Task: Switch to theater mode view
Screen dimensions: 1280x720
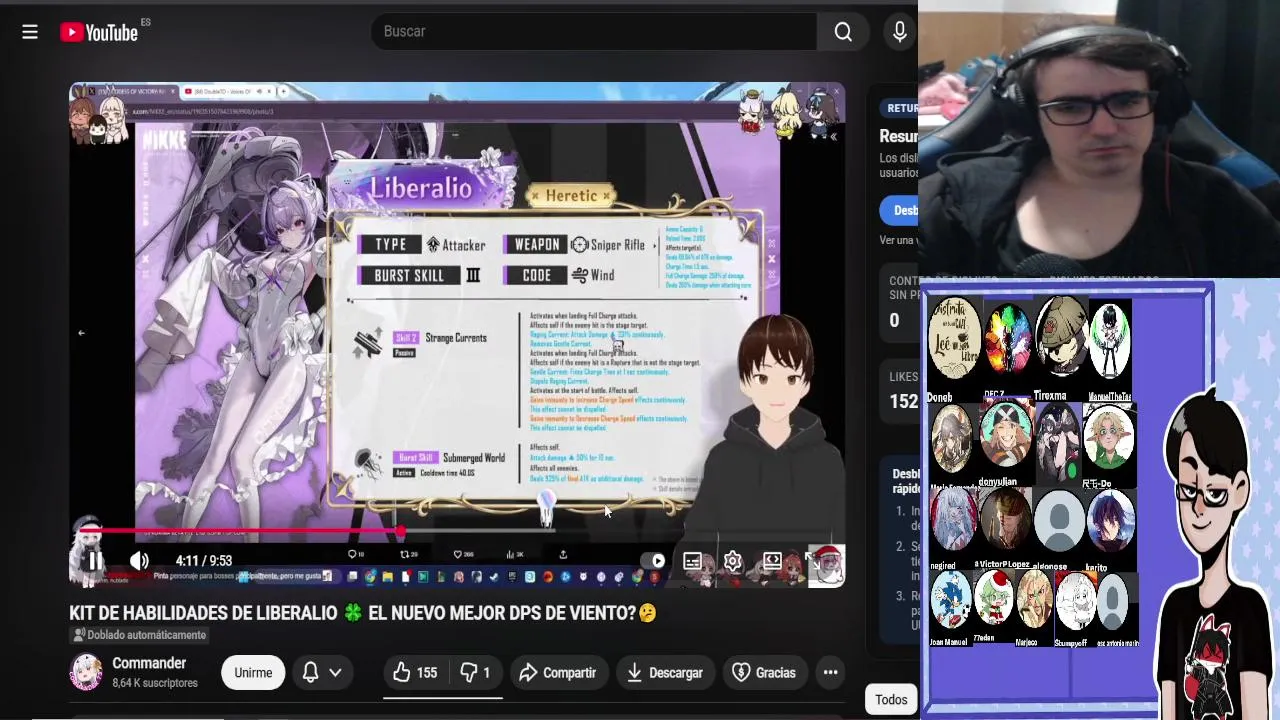Action: 772,561
